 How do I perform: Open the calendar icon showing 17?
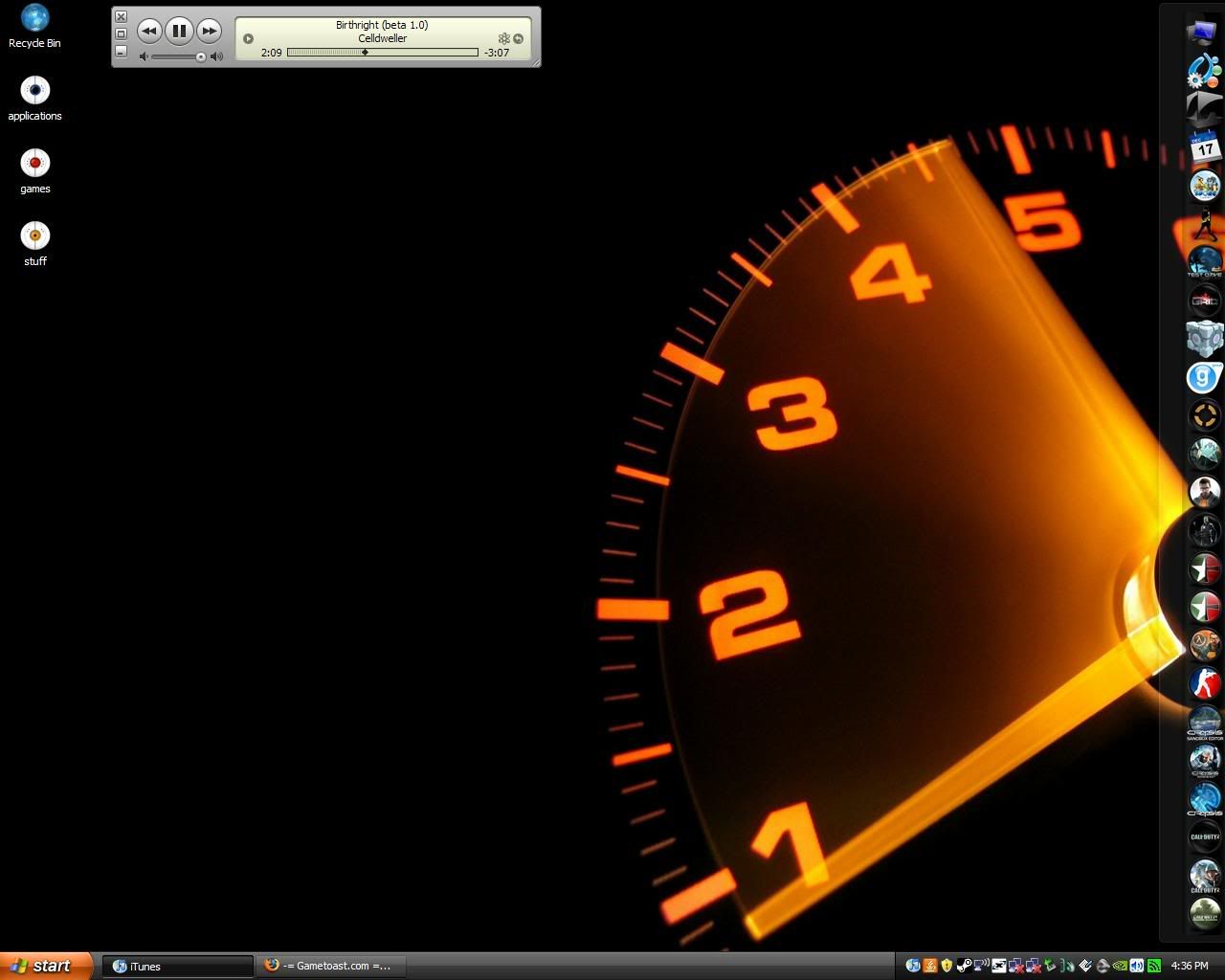pos(1204,146)
